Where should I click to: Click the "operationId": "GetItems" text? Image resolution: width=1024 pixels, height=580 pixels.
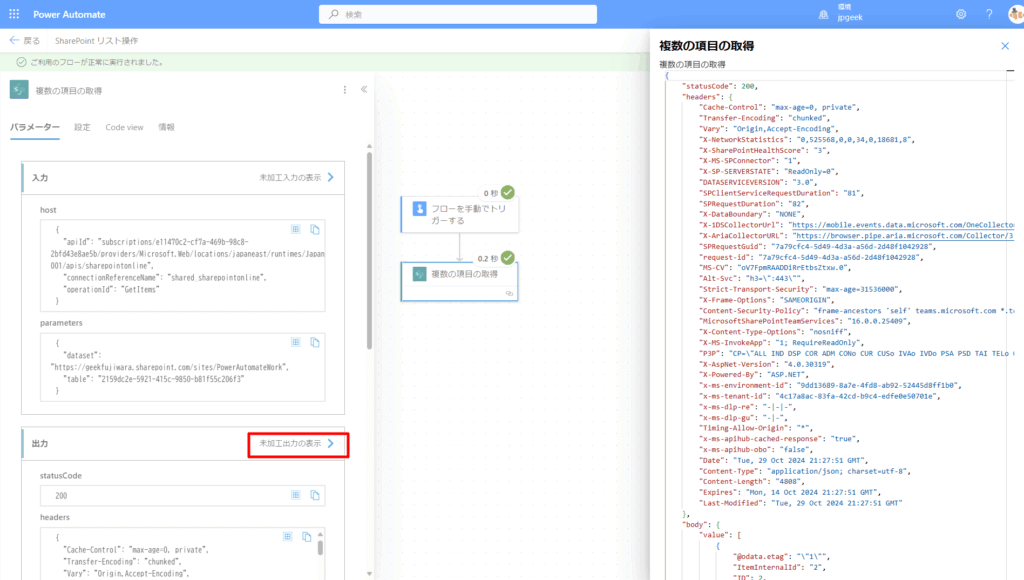[x=111, y=289]
